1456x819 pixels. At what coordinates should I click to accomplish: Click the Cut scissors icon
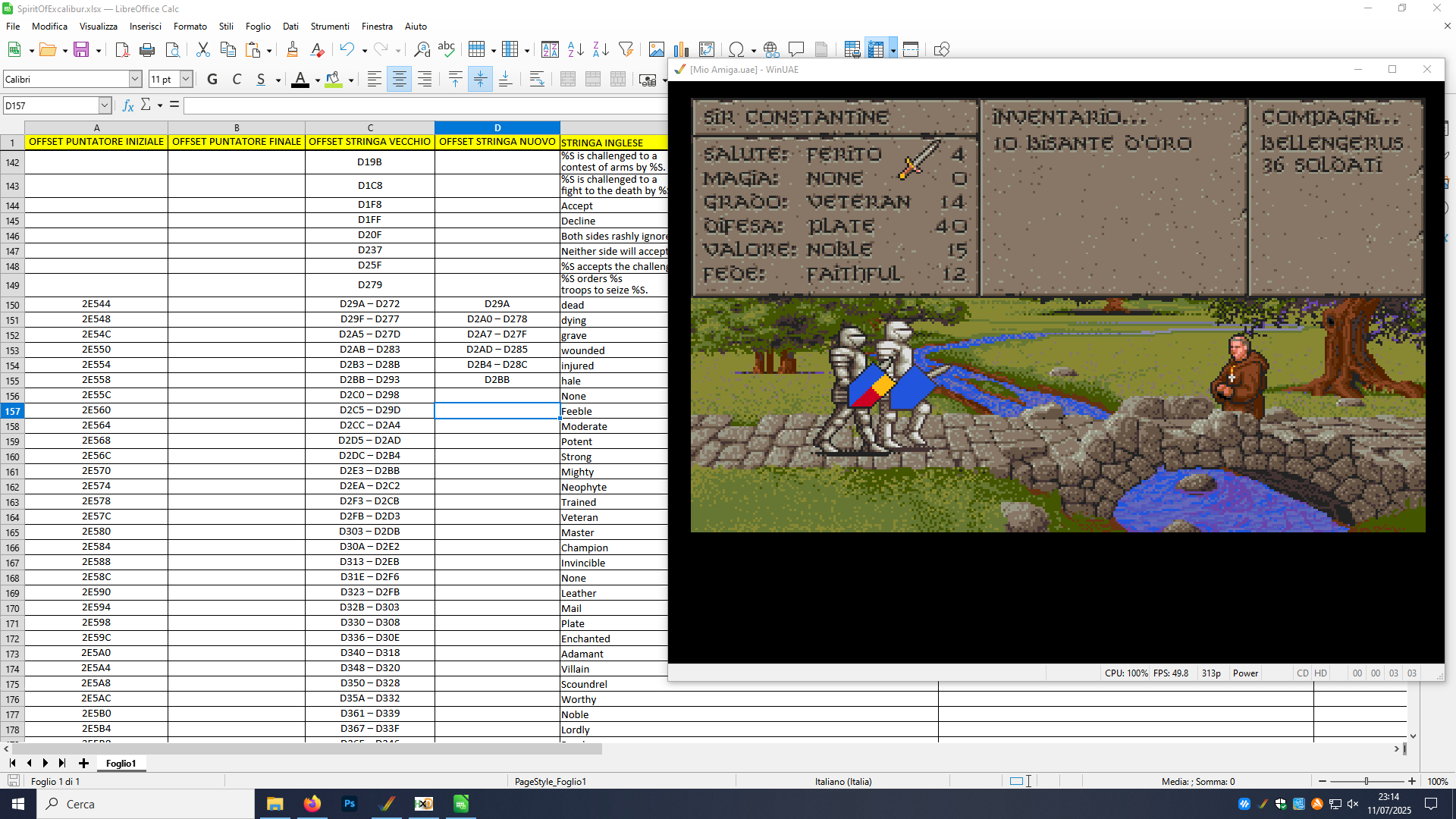coord(202,50)
